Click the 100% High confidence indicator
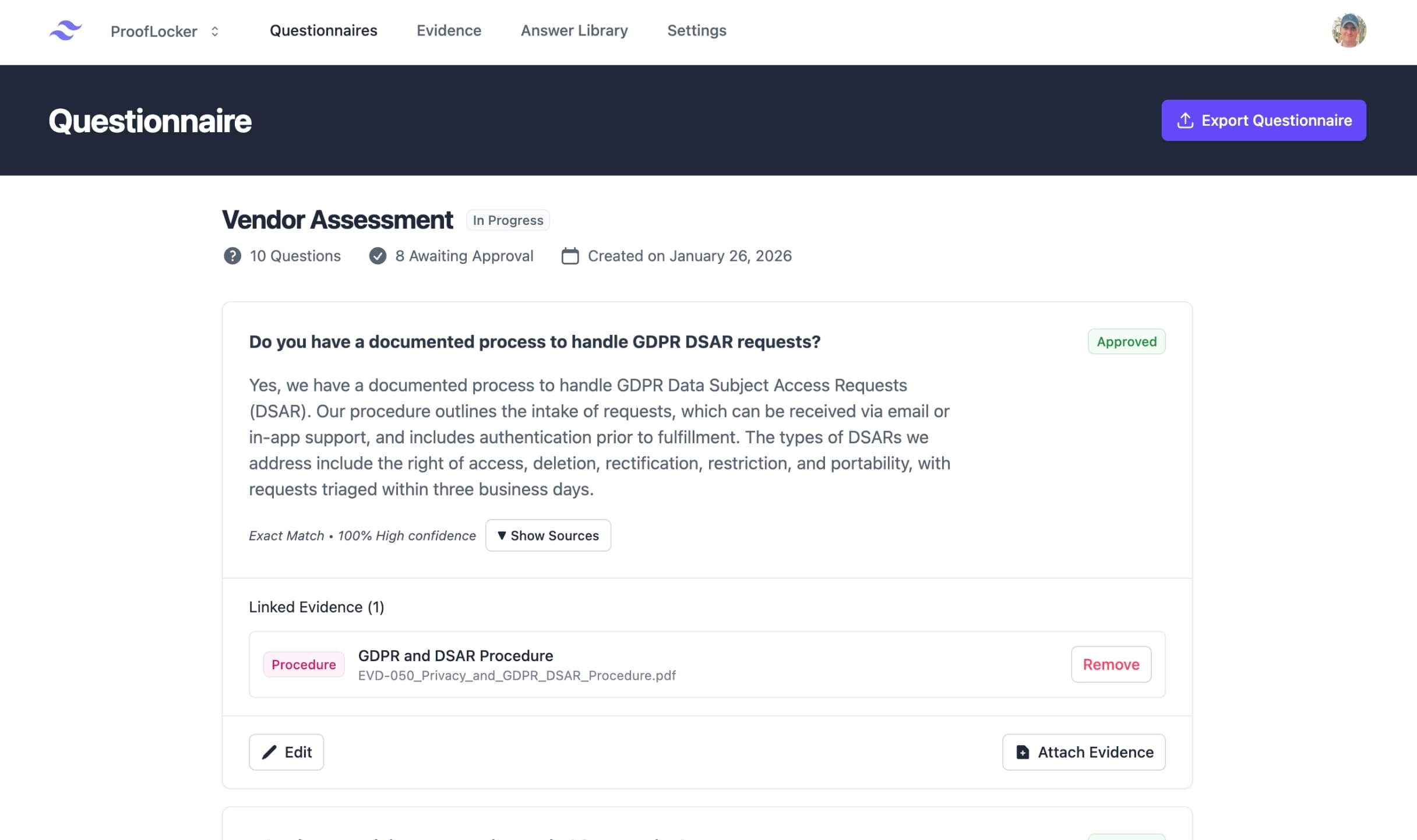 pos(406,535)
